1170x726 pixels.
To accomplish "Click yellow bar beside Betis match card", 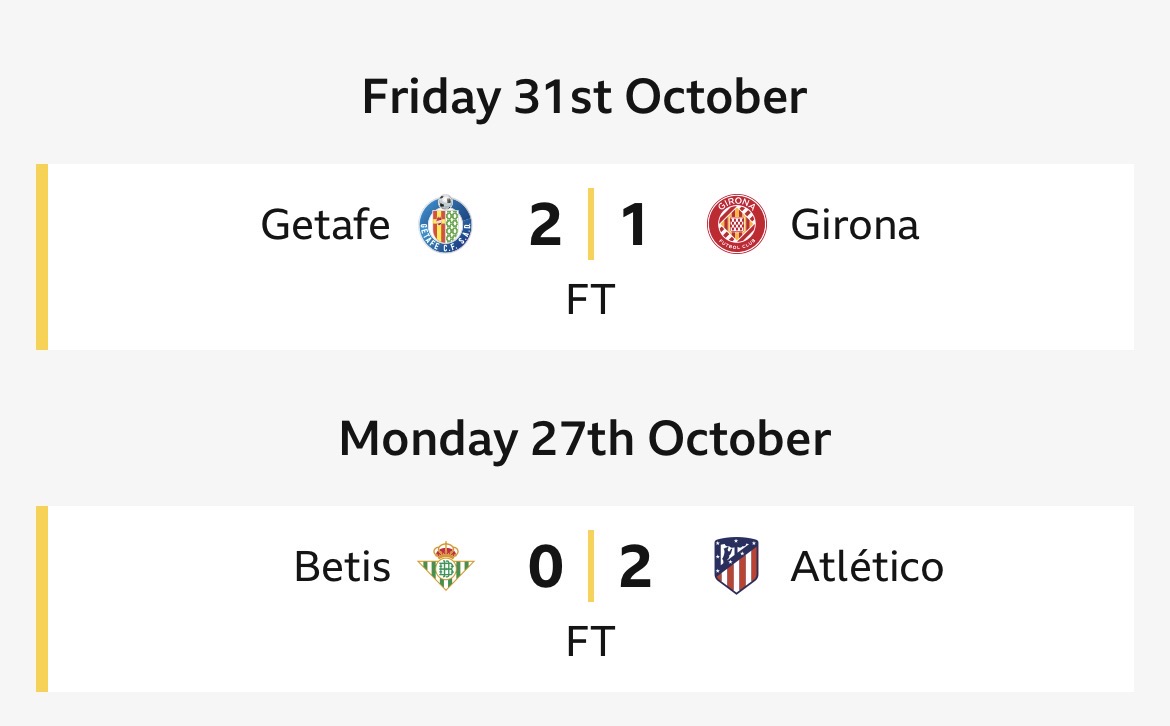I will [x=42, y=599].
